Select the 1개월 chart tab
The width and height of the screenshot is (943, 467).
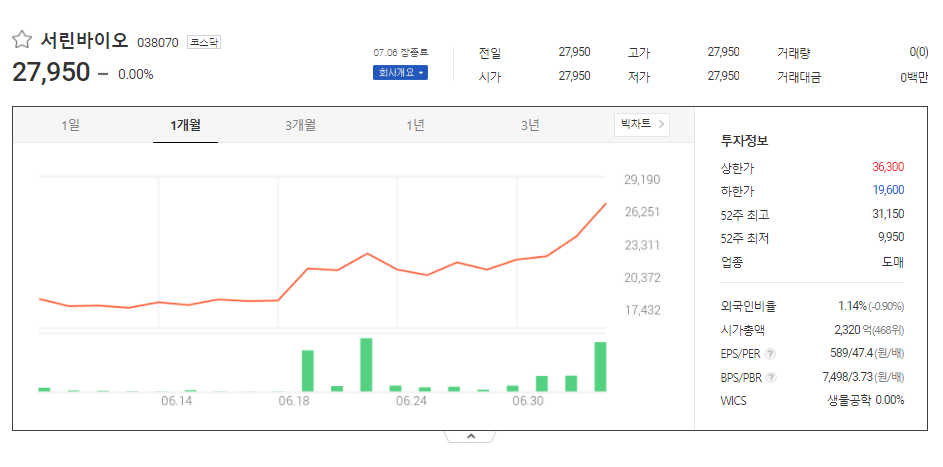185,126
